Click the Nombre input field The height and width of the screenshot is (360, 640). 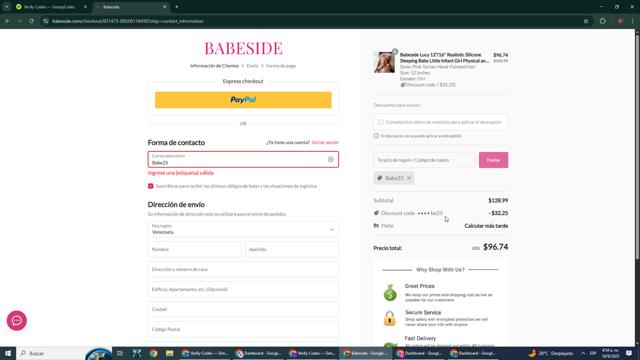[195, 249]
